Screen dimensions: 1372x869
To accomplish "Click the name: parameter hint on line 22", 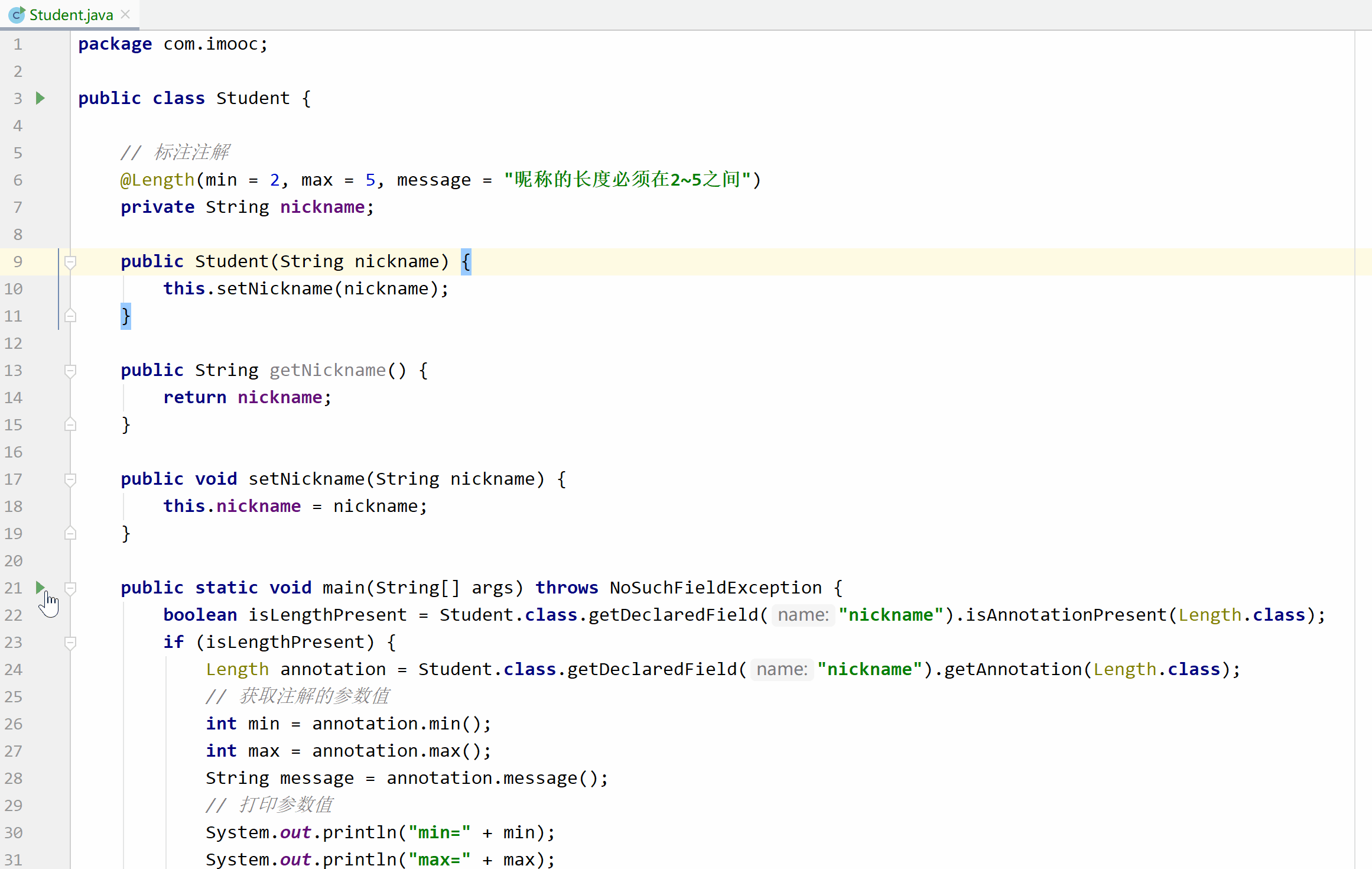I will point(803,615).
